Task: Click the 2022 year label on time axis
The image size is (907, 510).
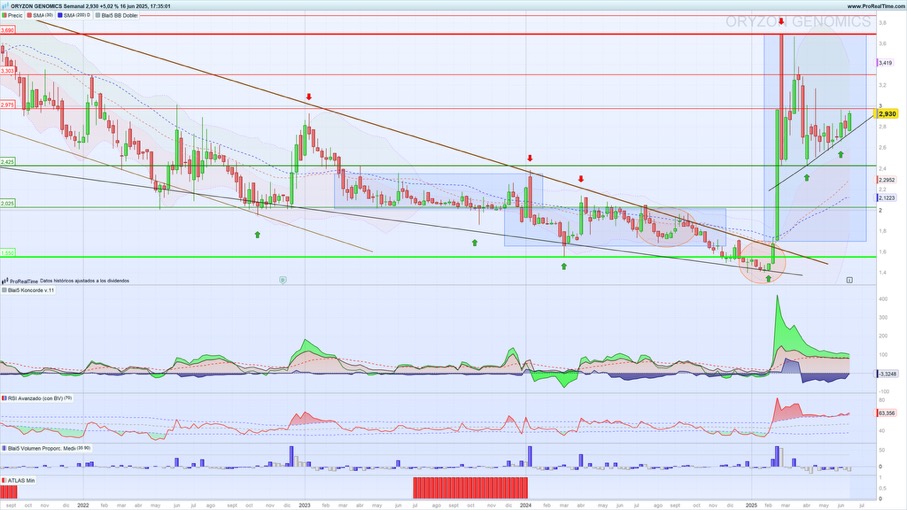Action: pos(83,505)
